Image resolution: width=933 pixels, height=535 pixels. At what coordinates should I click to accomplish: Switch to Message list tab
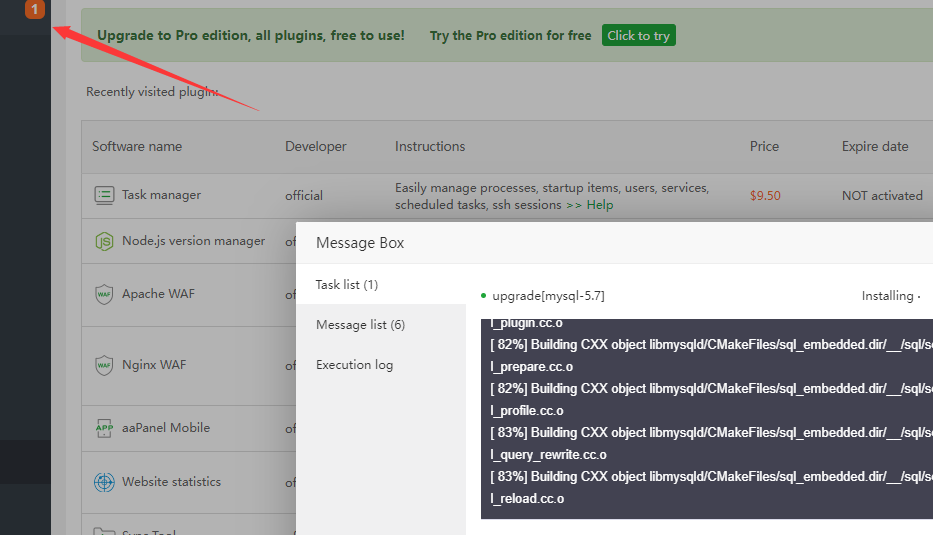point(360,325)
